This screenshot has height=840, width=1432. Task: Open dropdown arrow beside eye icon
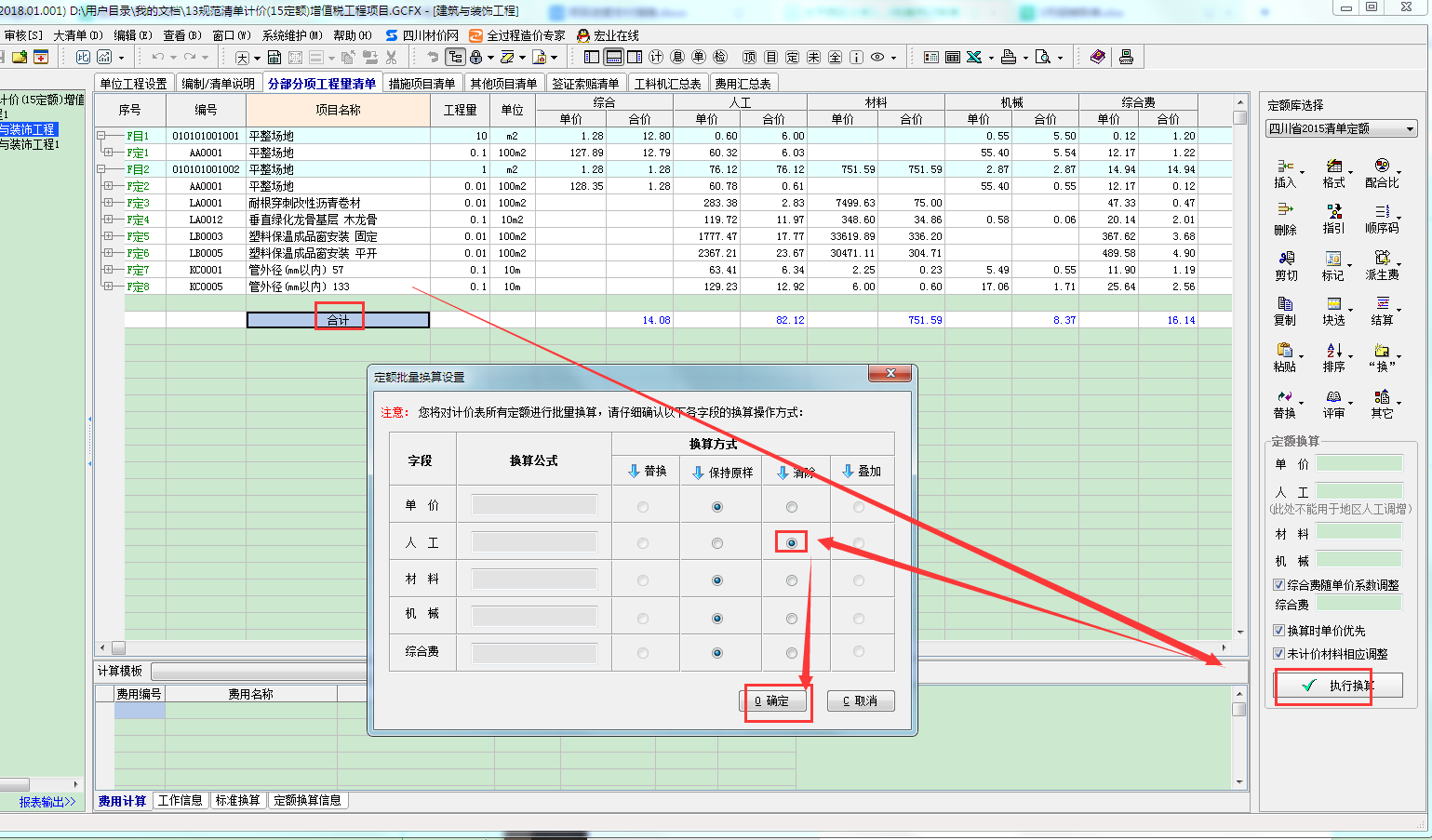[894, 58]
